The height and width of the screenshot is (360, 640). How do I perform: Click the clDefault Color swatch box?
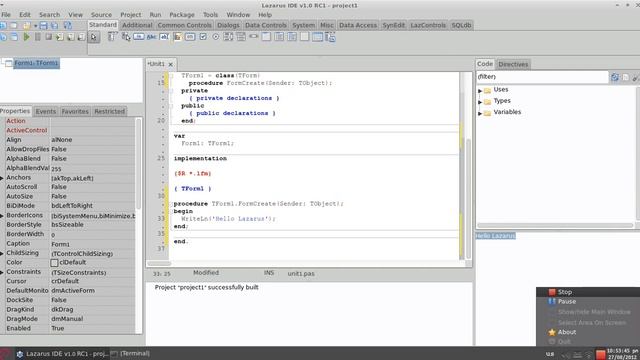point(54,263)
